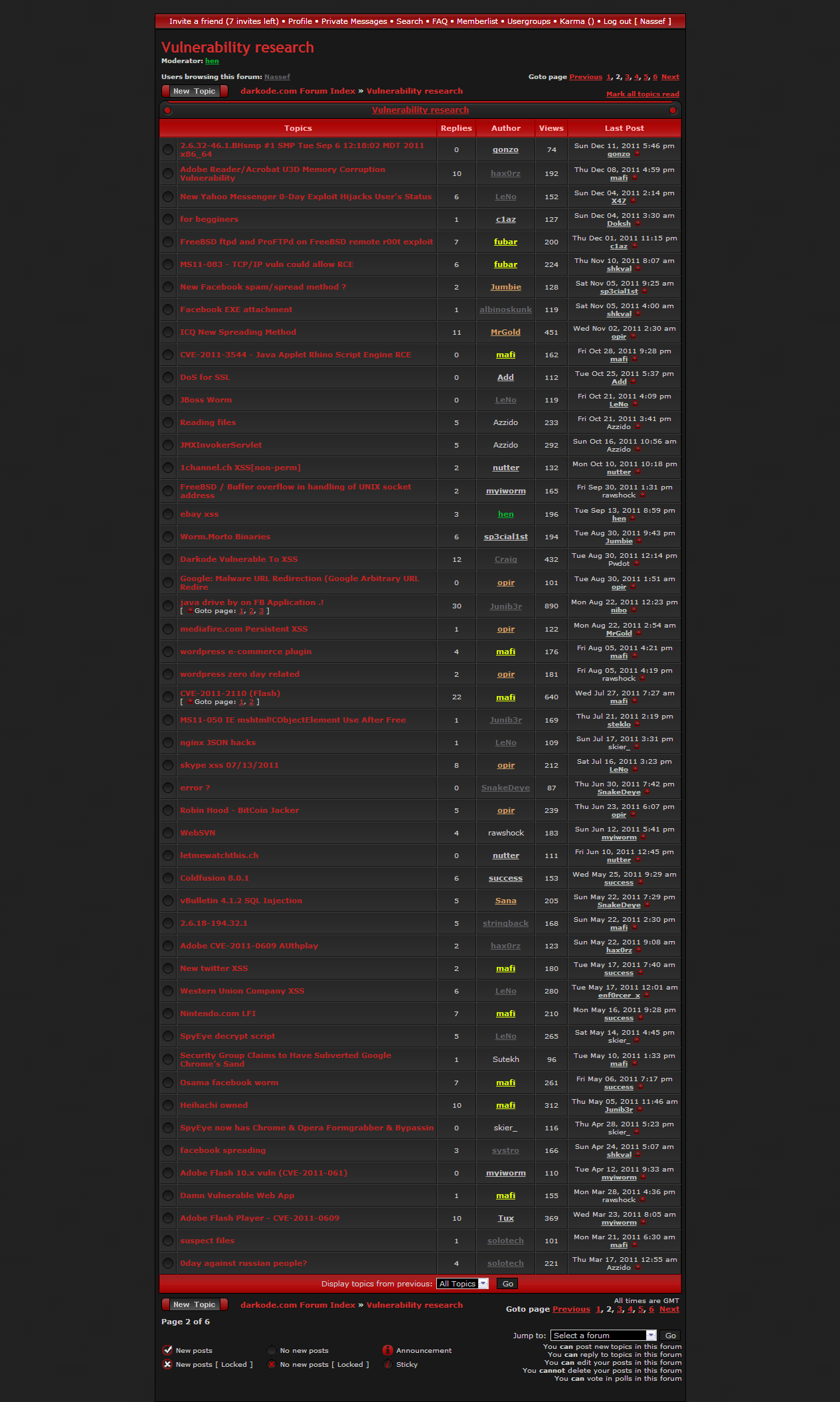
Task: Click status icon beside 'DoS for SSL' topic
Action: pyautogui.click(x=168, y=377)
